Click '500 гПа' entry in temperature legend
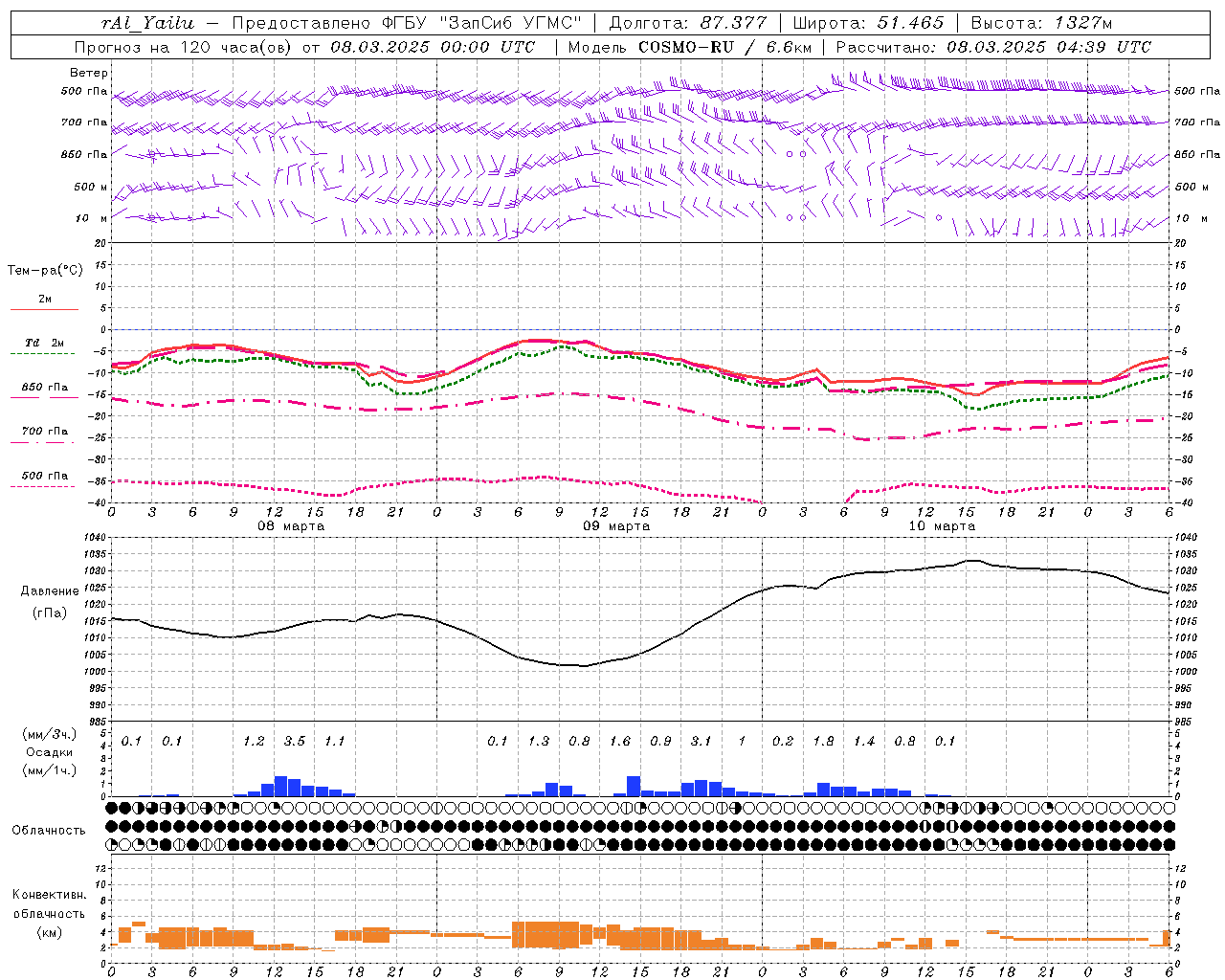1225x980 pixels. click(45, 476)
